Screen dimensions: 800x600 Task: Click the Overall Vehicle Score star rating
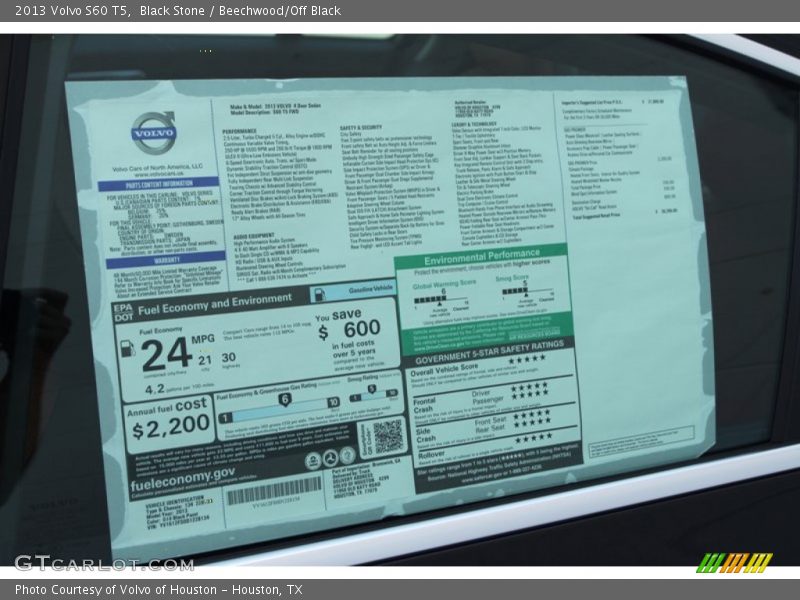coord(527,360)
